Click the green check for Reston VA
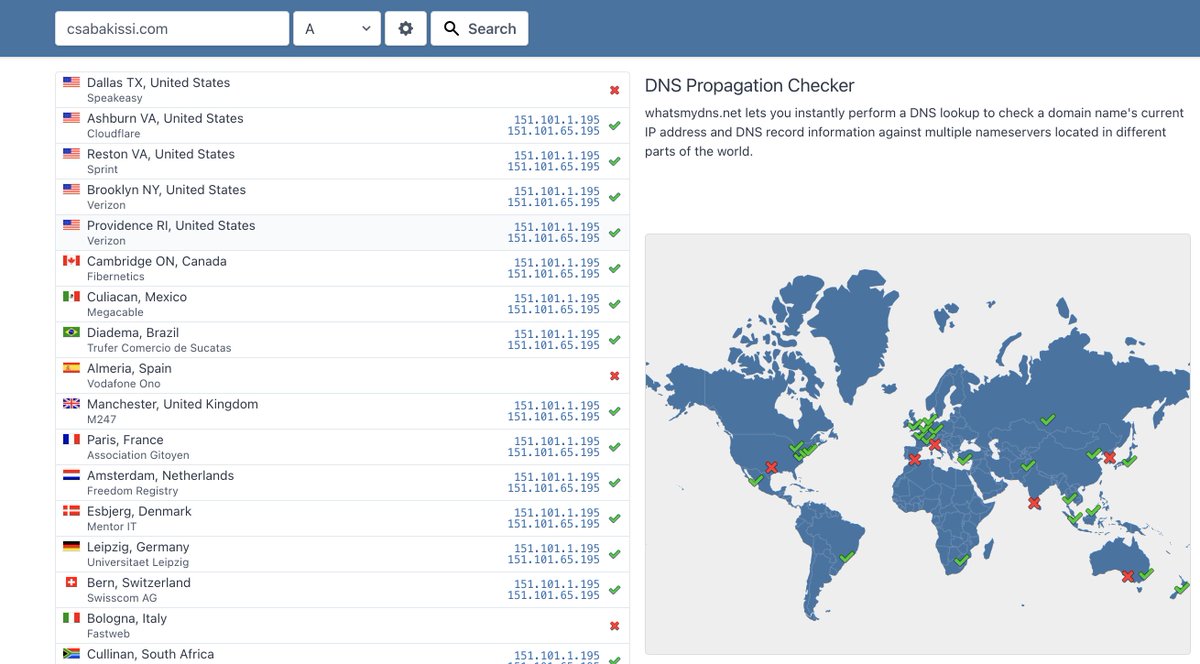Viewport: 1200px width, 664px height. [614, 161]
